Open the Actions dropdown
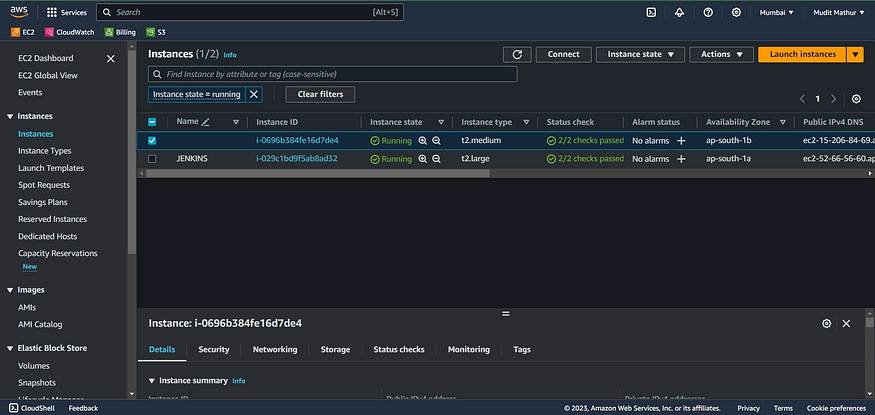This screenshot has width=875, height=415. point(723,54)
